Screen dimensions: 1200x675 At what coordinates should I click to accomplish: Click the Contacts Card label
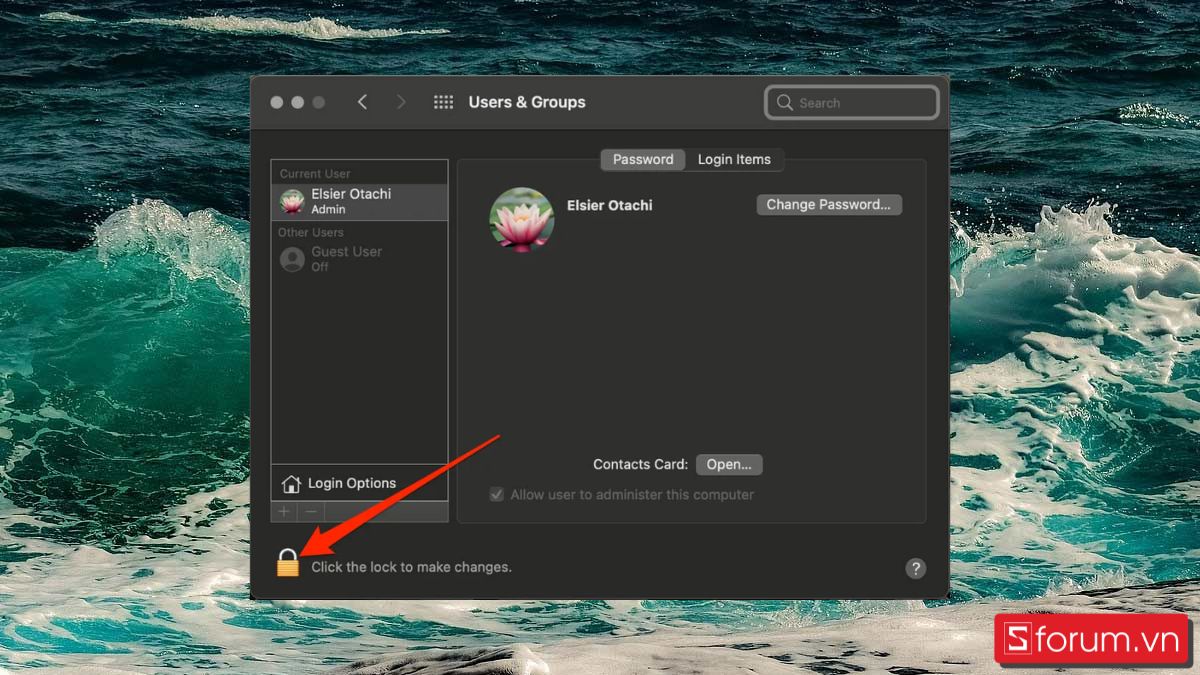click(640, 464)
